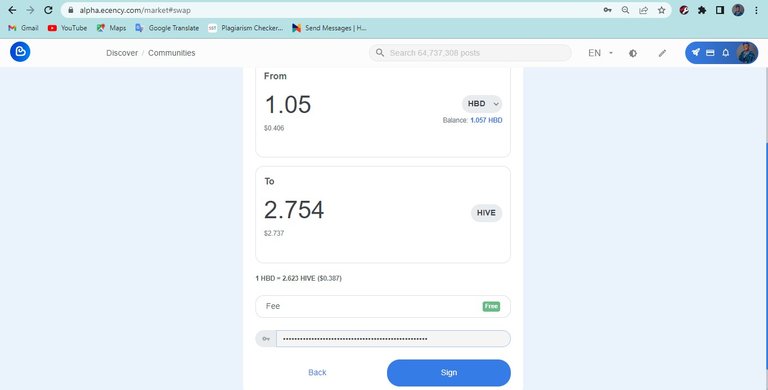Click the zoom magnifier icon in address bar
This screenshot has height=390, width=768.
click(625, 10)
